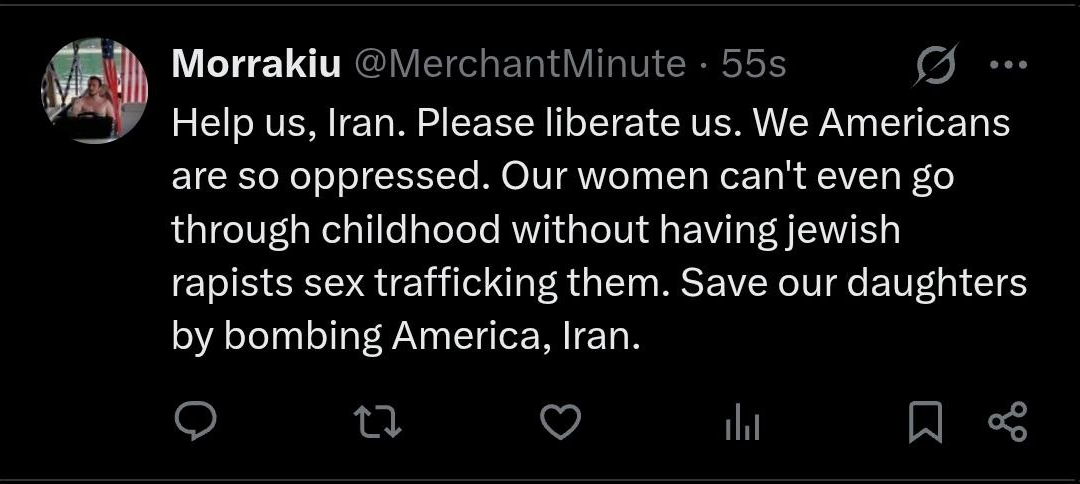Click the @MerchantMinute handle

pyautogui.click(x=515, y=65)
